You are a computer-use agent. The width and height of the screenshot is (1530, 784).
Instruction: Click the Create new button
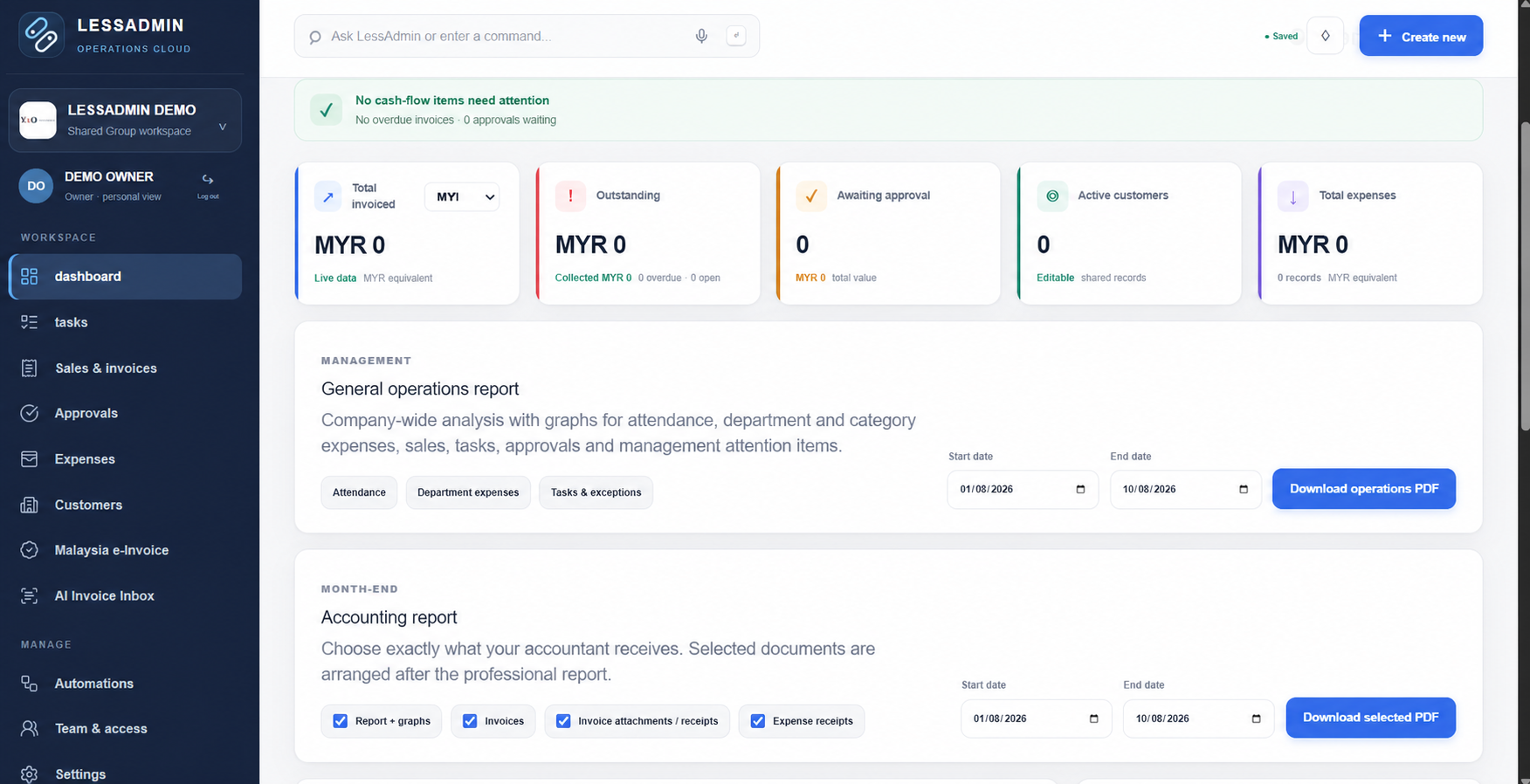[x=1421, y=36]
